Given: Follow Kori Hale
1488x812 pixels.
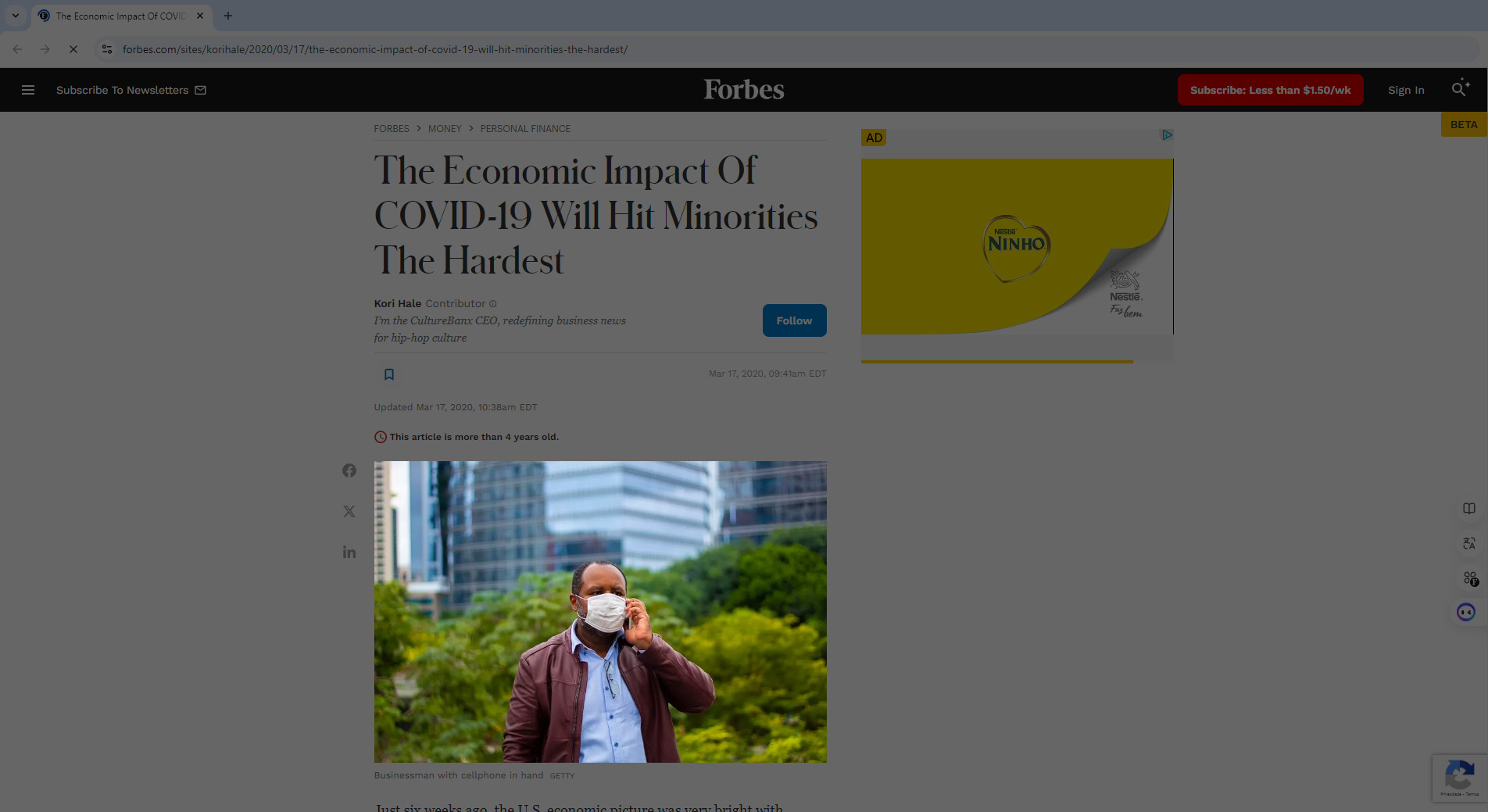Looking at the screenshot, I should [794, 320].
